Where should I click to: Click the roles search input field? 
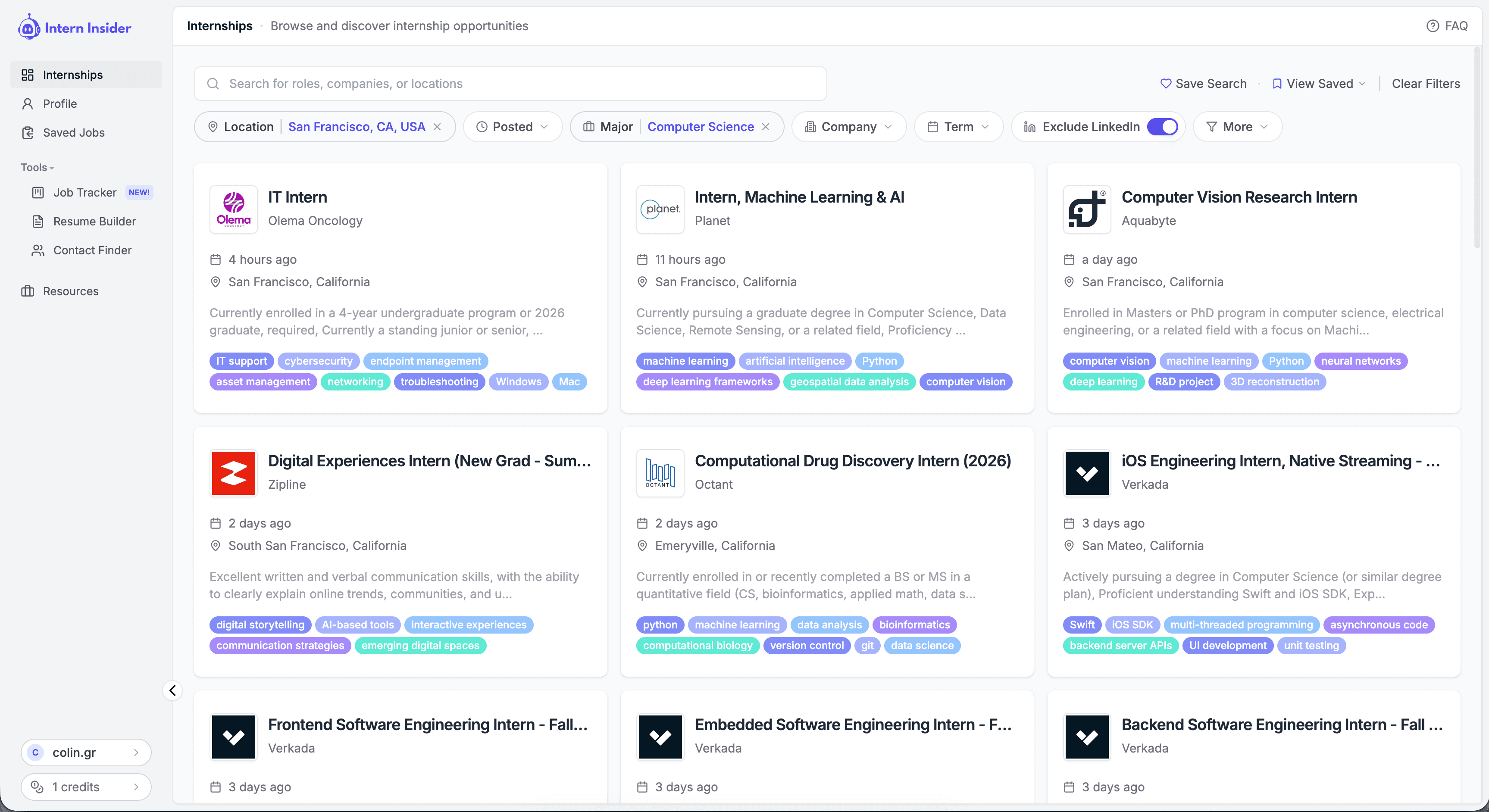[x=510, y=84]
